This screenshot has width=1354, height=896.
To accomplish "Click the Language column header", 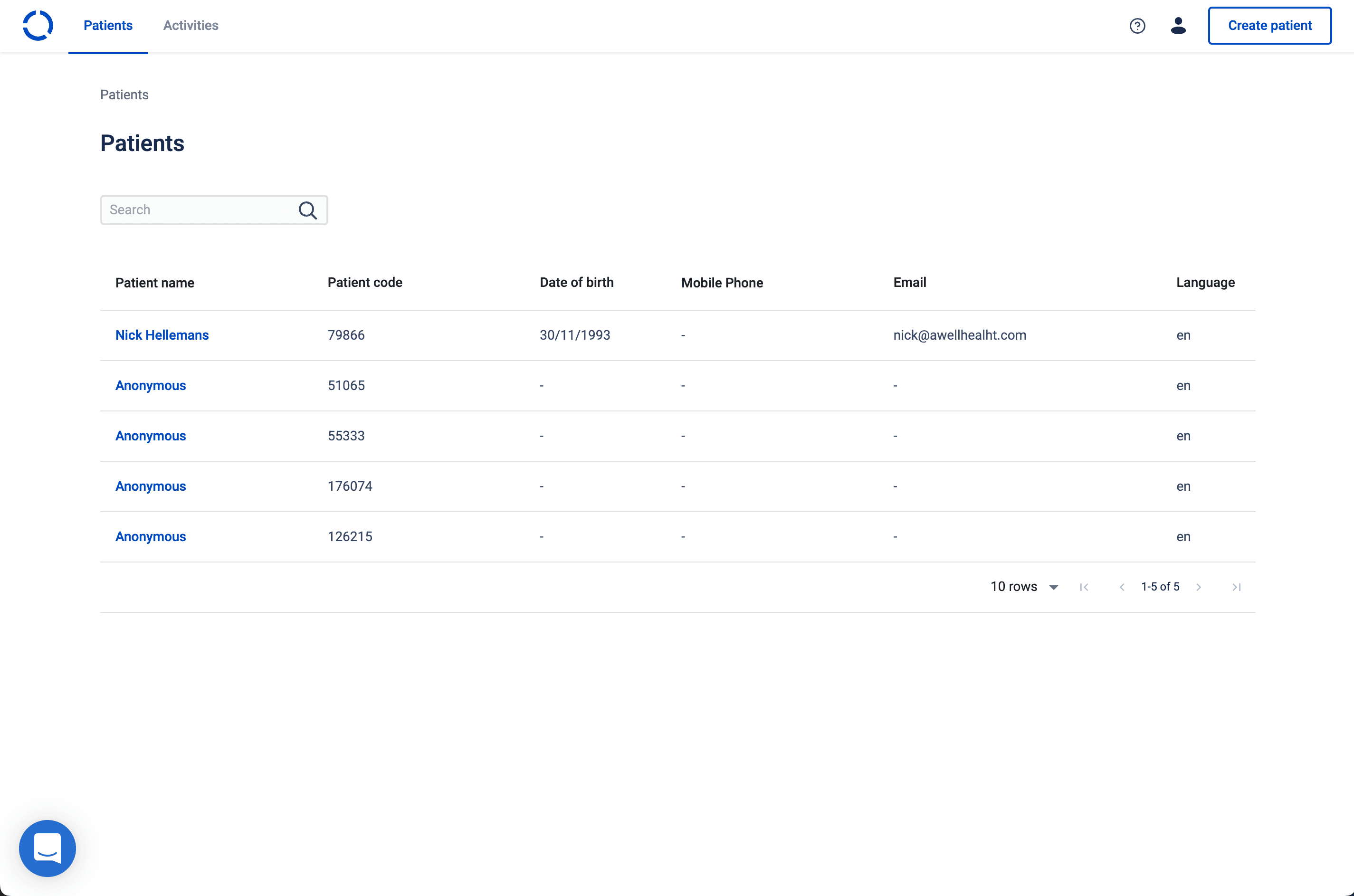I will (1205, 282).
